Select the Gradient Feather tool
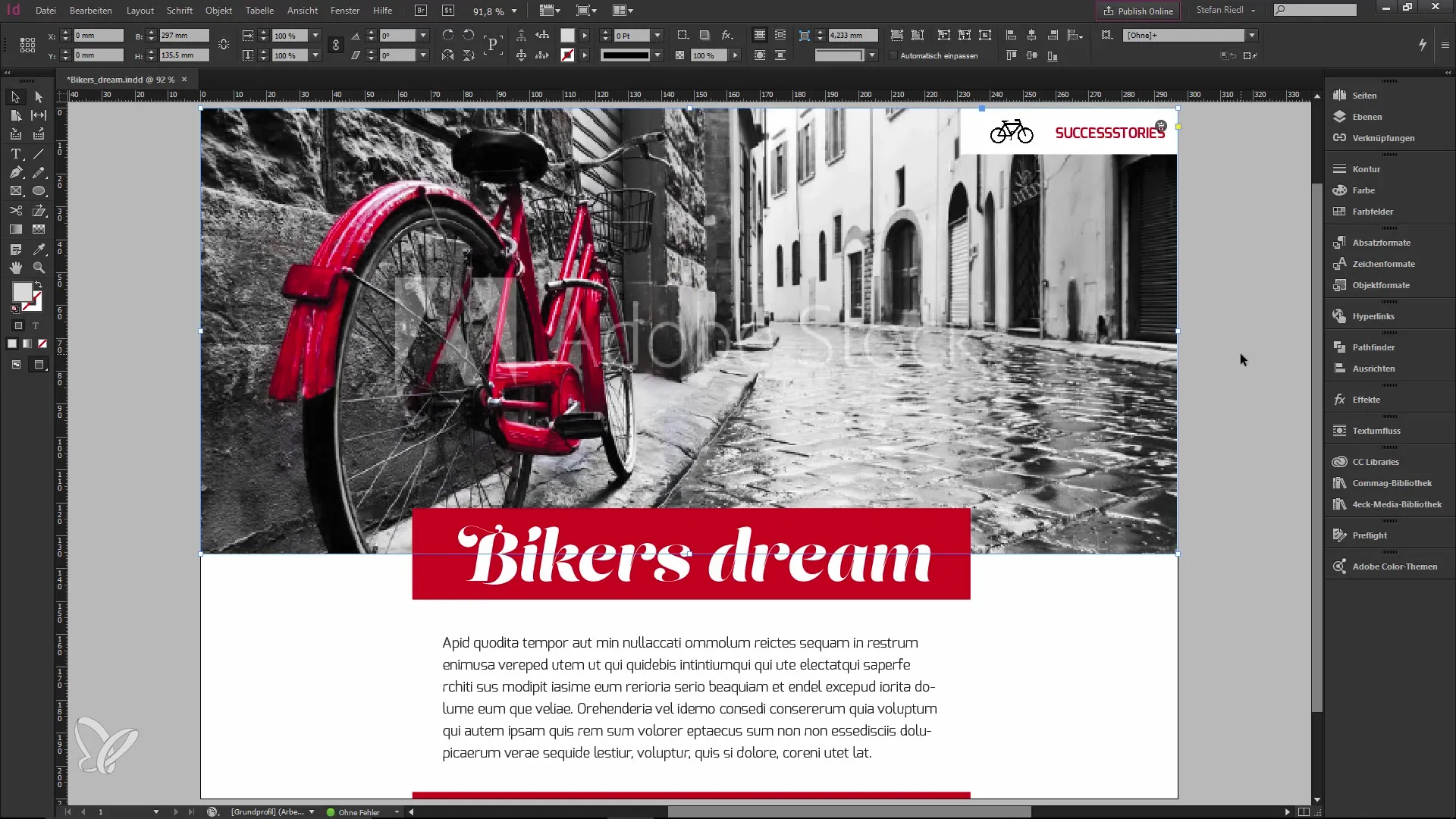1456x819 pixels. pyautogui.click(x=39, y=229)
